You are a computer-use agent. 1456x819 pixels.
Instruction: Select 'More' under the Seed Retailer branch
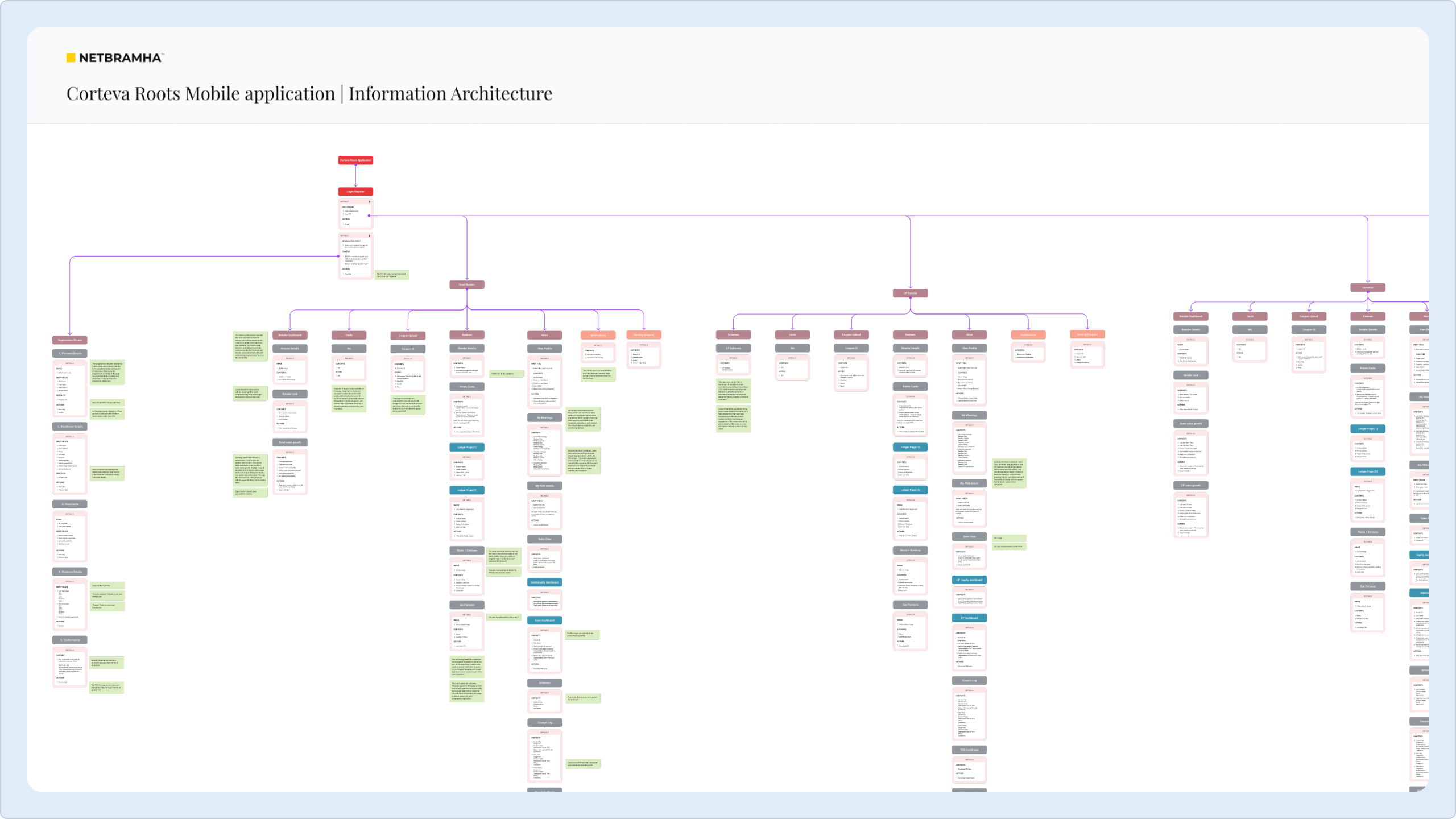click(545, 335)
